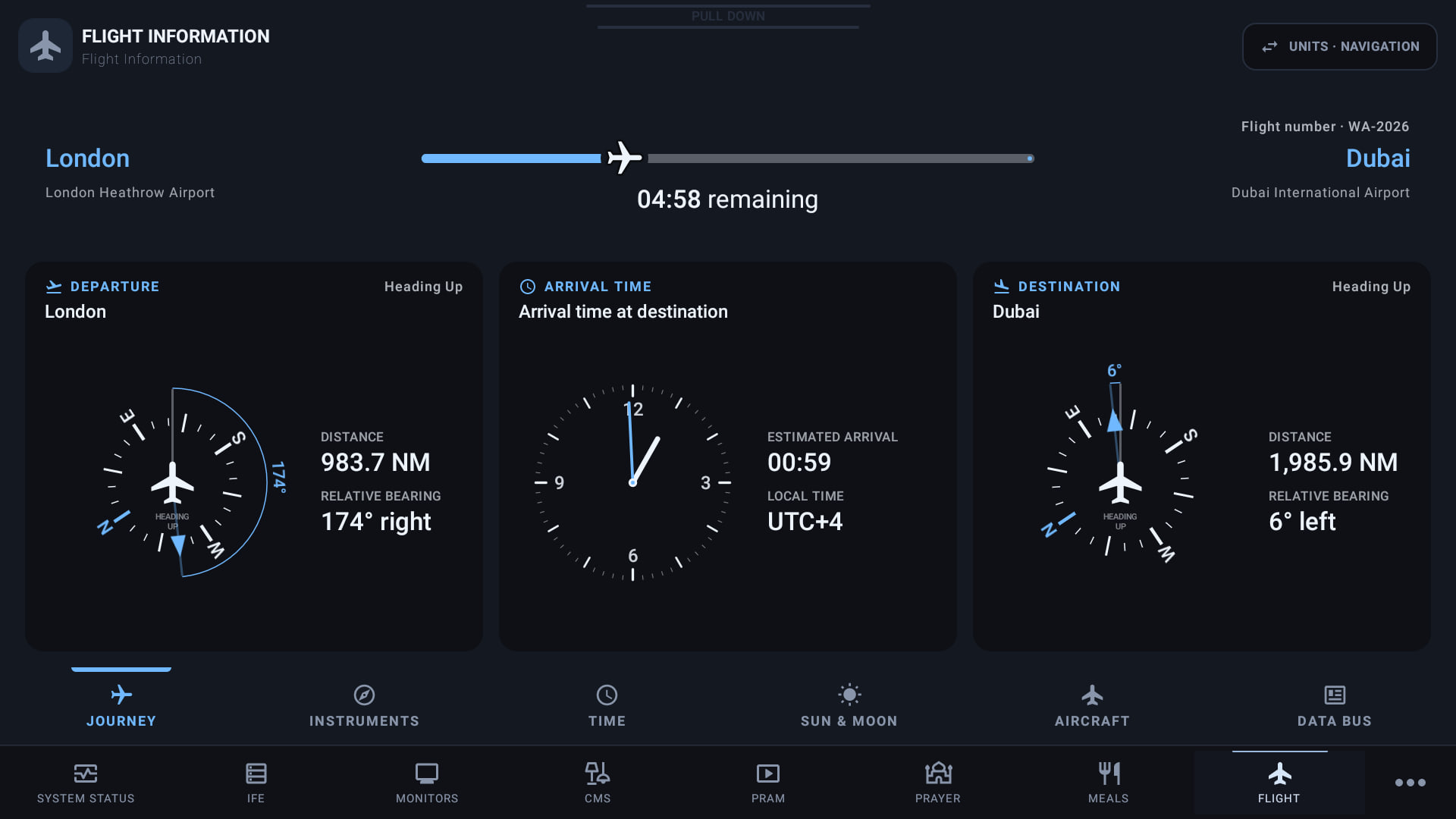This screenshot has width=1456, height=819.
Task: Switch to the Sun & Moon tab
Action: (849, 707)
